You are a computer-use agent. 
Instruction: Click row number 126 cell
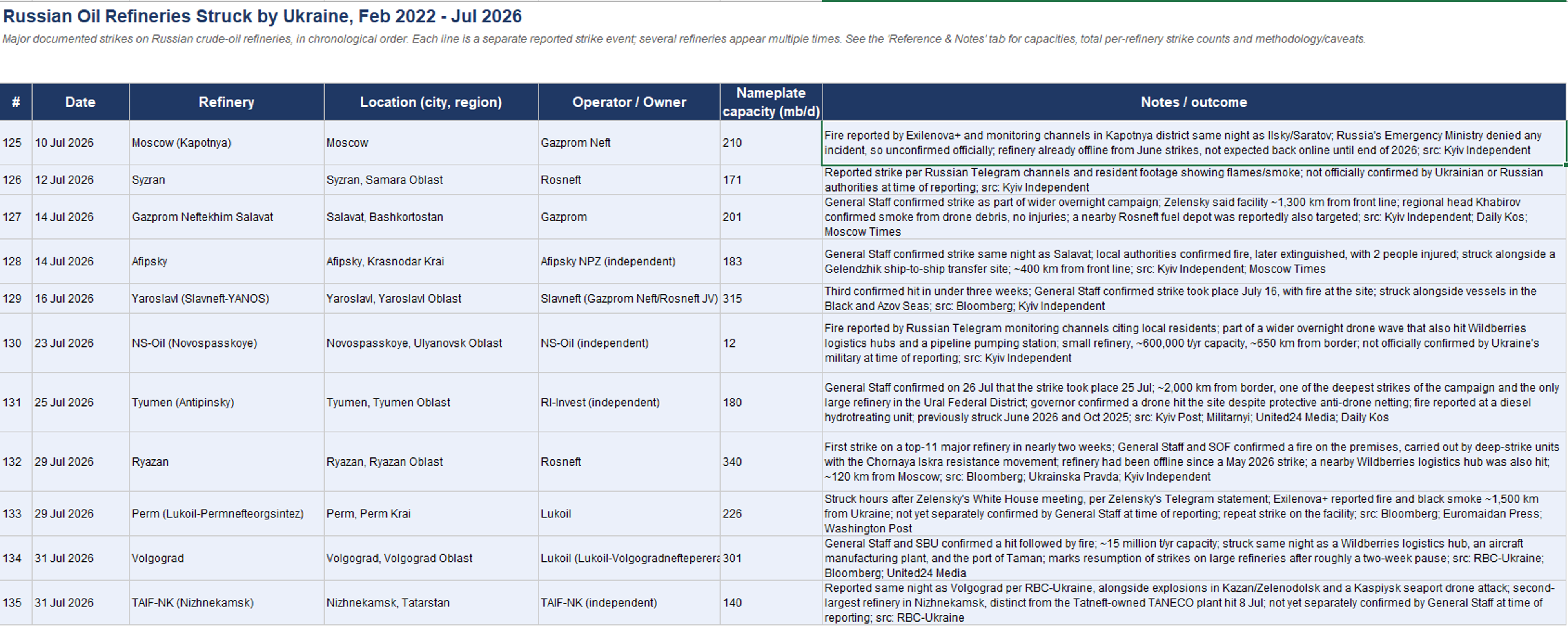pos(16,180)
